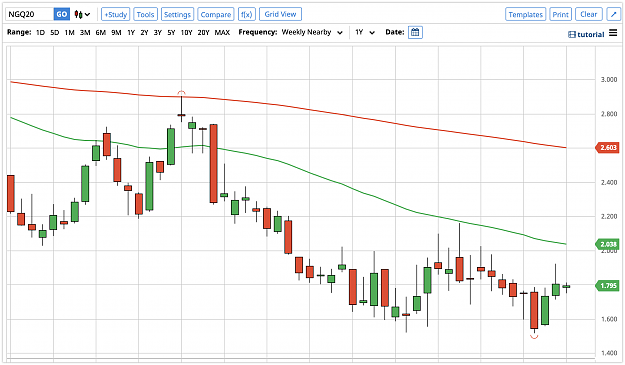This screenshot has height=365, width=625.
Task: Select the 1M range
Action: [x=69, y=33]
